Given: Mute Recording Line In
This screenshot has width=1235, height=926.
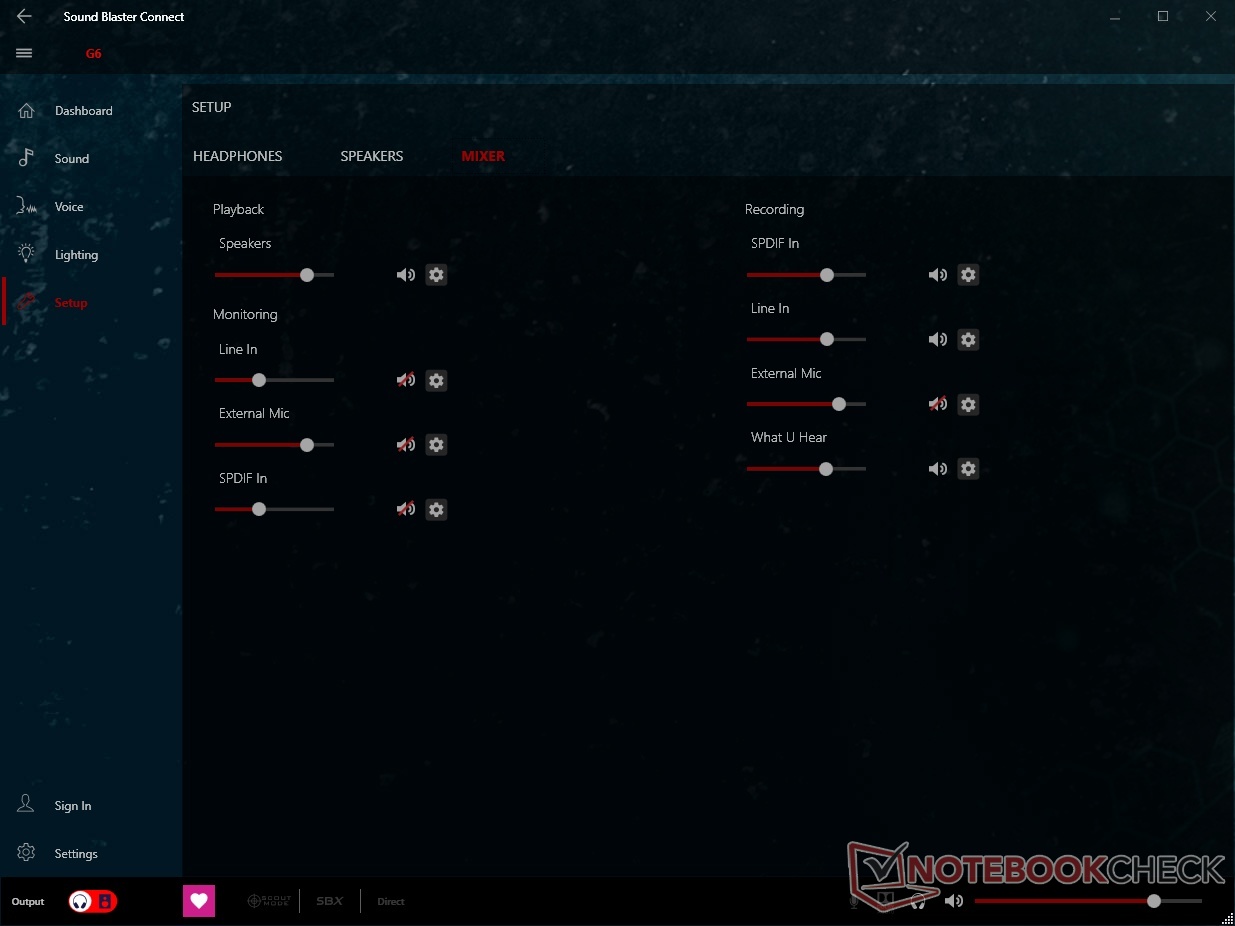Looking at the screenshot, I should tap(937, 340).
